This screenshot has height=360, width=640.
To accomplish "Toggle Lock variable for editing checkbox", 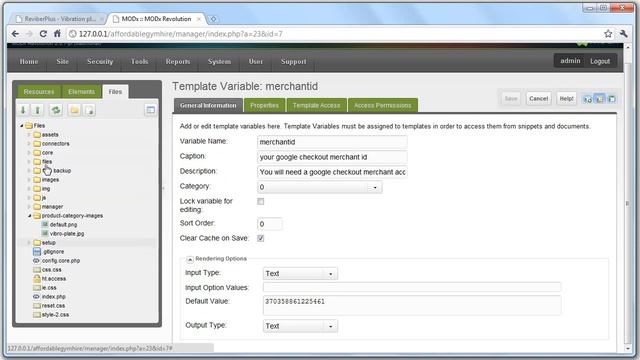I will click(260, 201).
